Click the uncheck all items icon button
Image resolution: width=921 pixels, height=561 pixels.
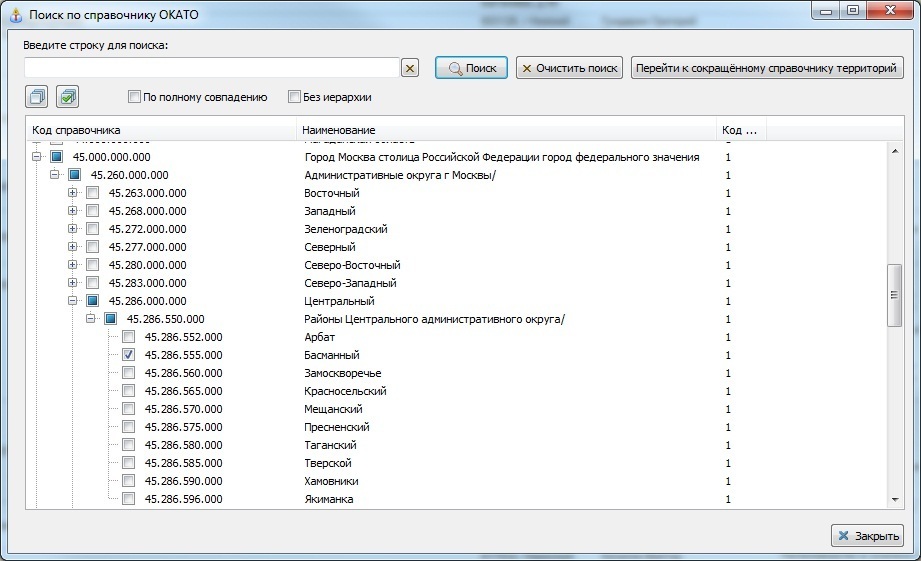point(37,97)
